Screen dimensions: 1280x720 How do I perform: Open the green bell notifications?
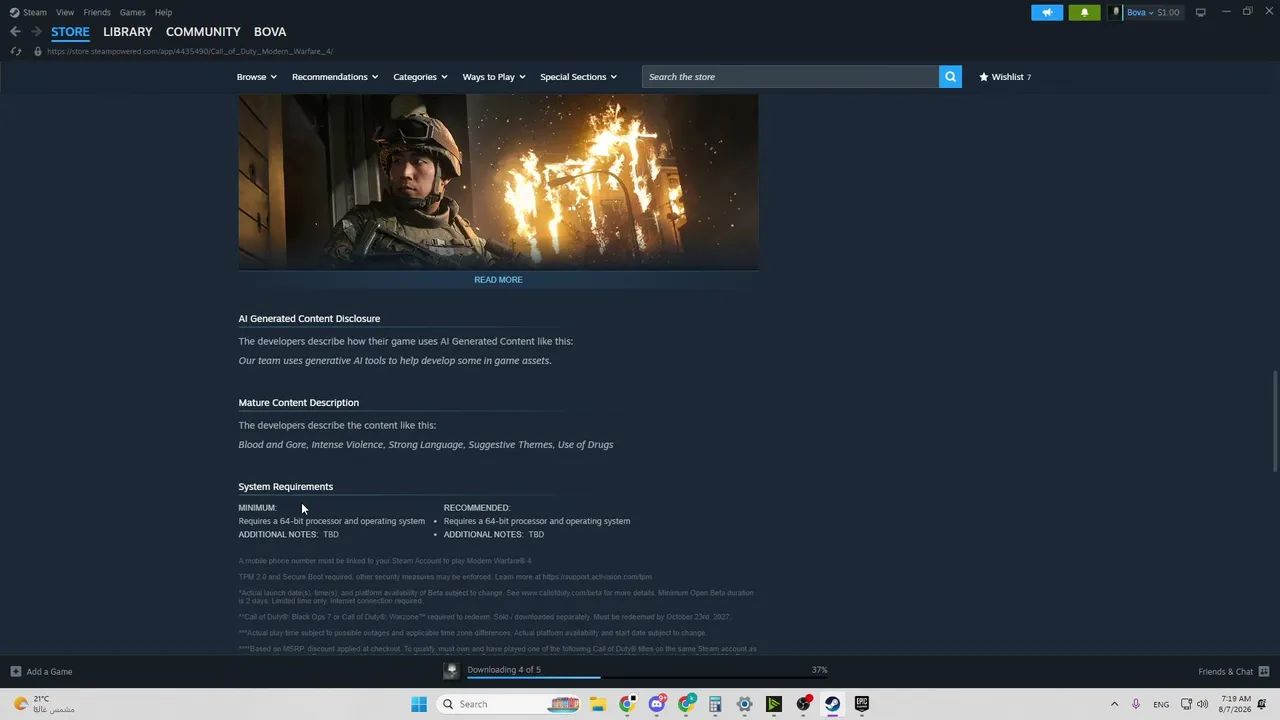click(x=1084, y=12)
